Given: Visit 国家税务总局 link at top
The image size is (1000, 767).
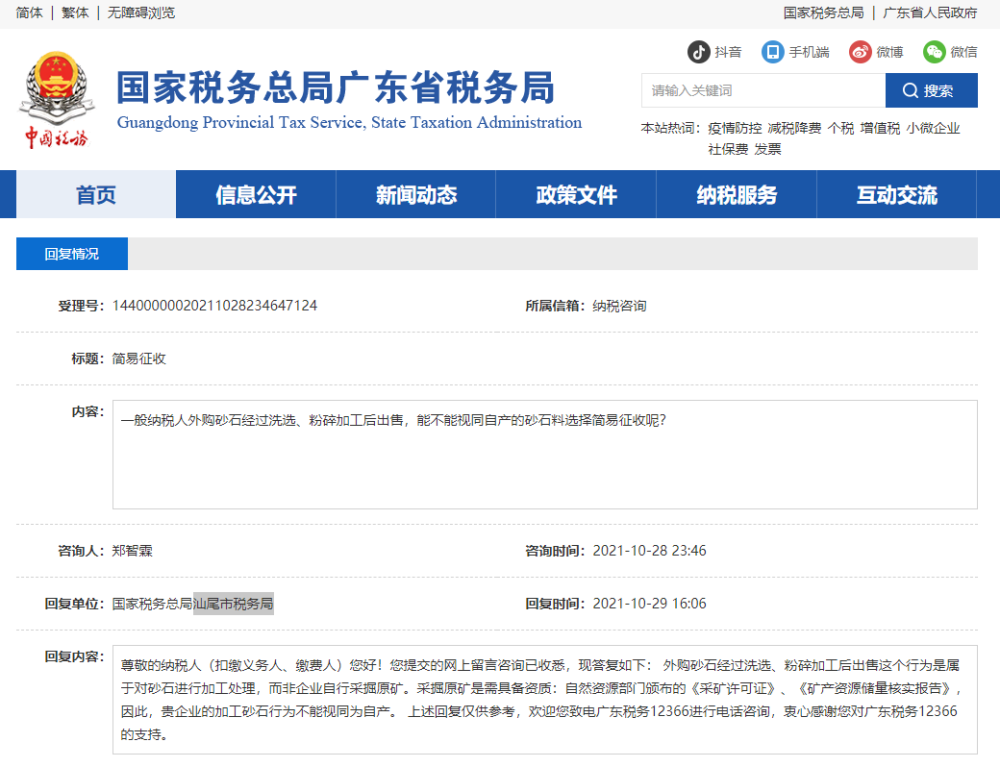Looking at the screenshot, I should click(x=823, y=13).
